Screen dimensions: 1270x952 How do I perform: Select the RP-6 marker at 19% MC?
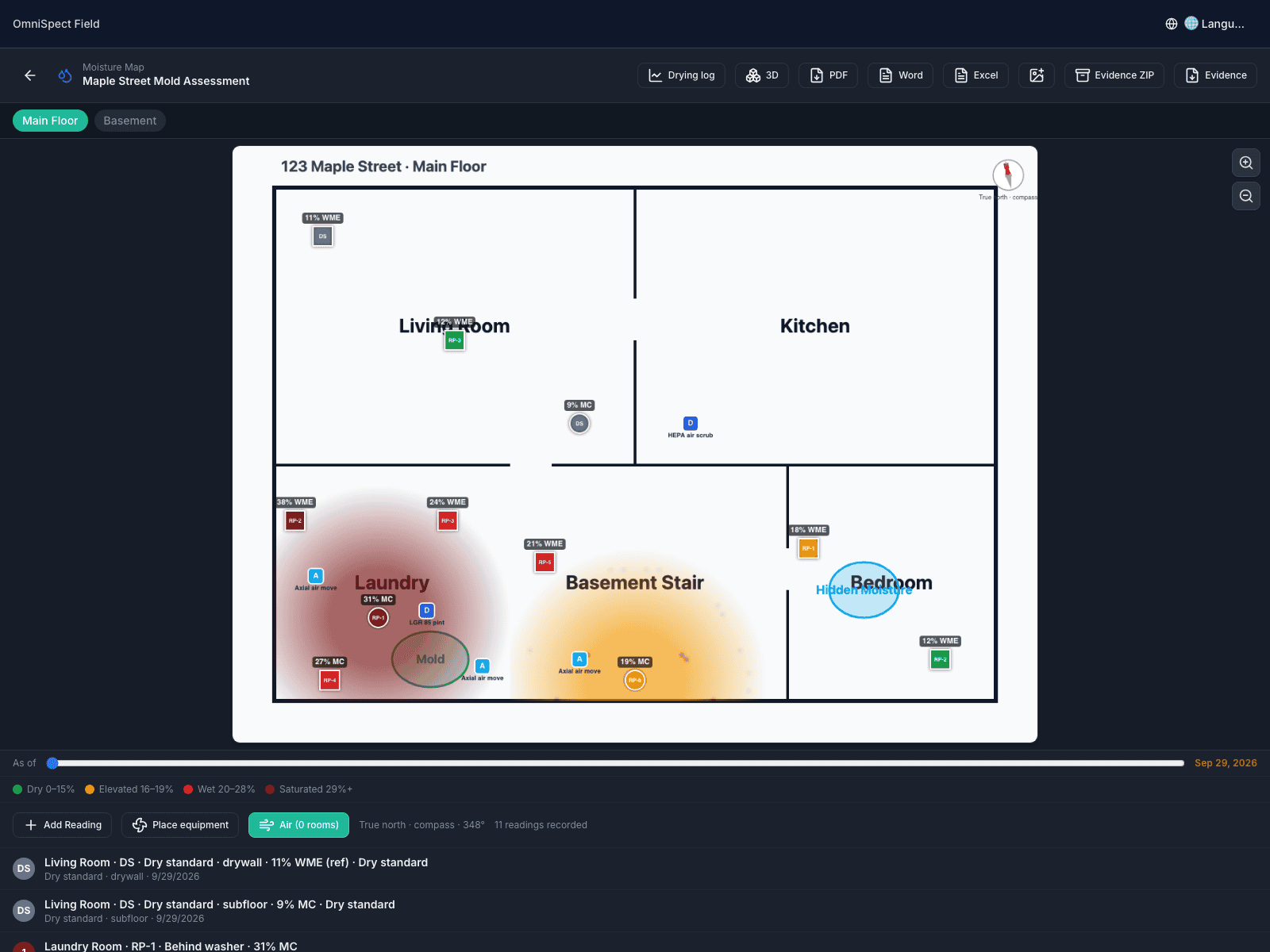pyautogui.click(x=635, y=681)
